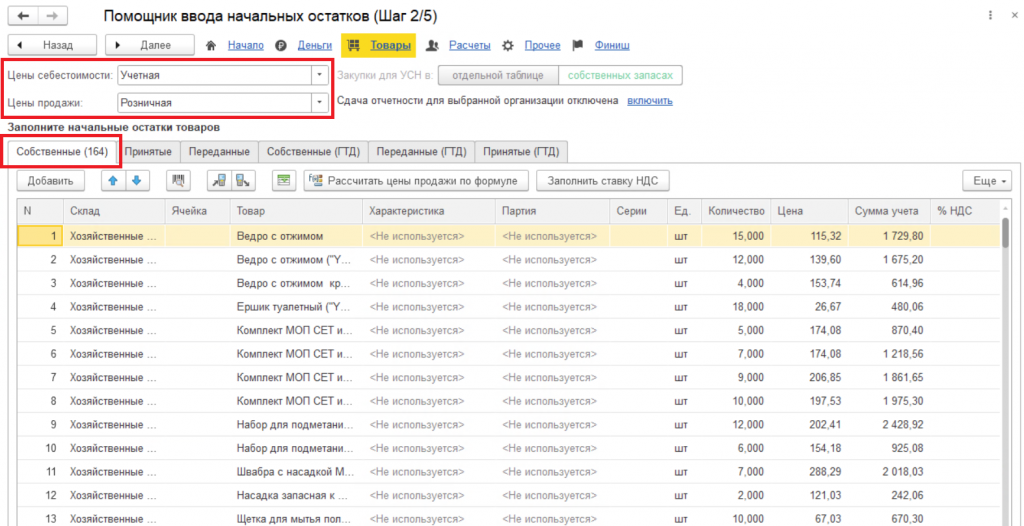Click the people icon beside Расчеты
Viewport: 1024px width, 526px height.
pos(432,46)
